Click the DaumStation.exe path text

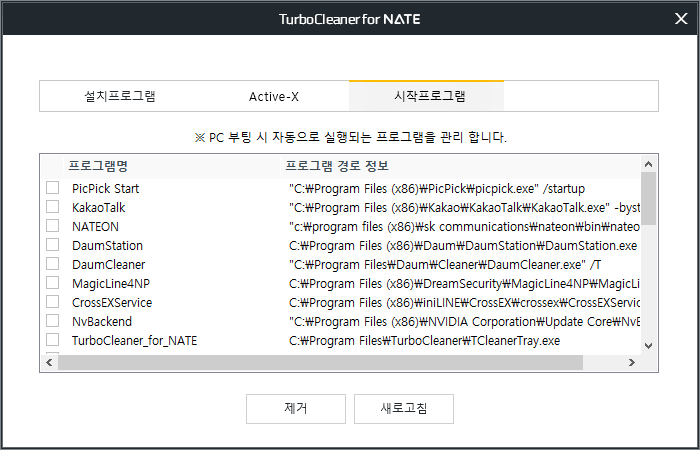463,246
